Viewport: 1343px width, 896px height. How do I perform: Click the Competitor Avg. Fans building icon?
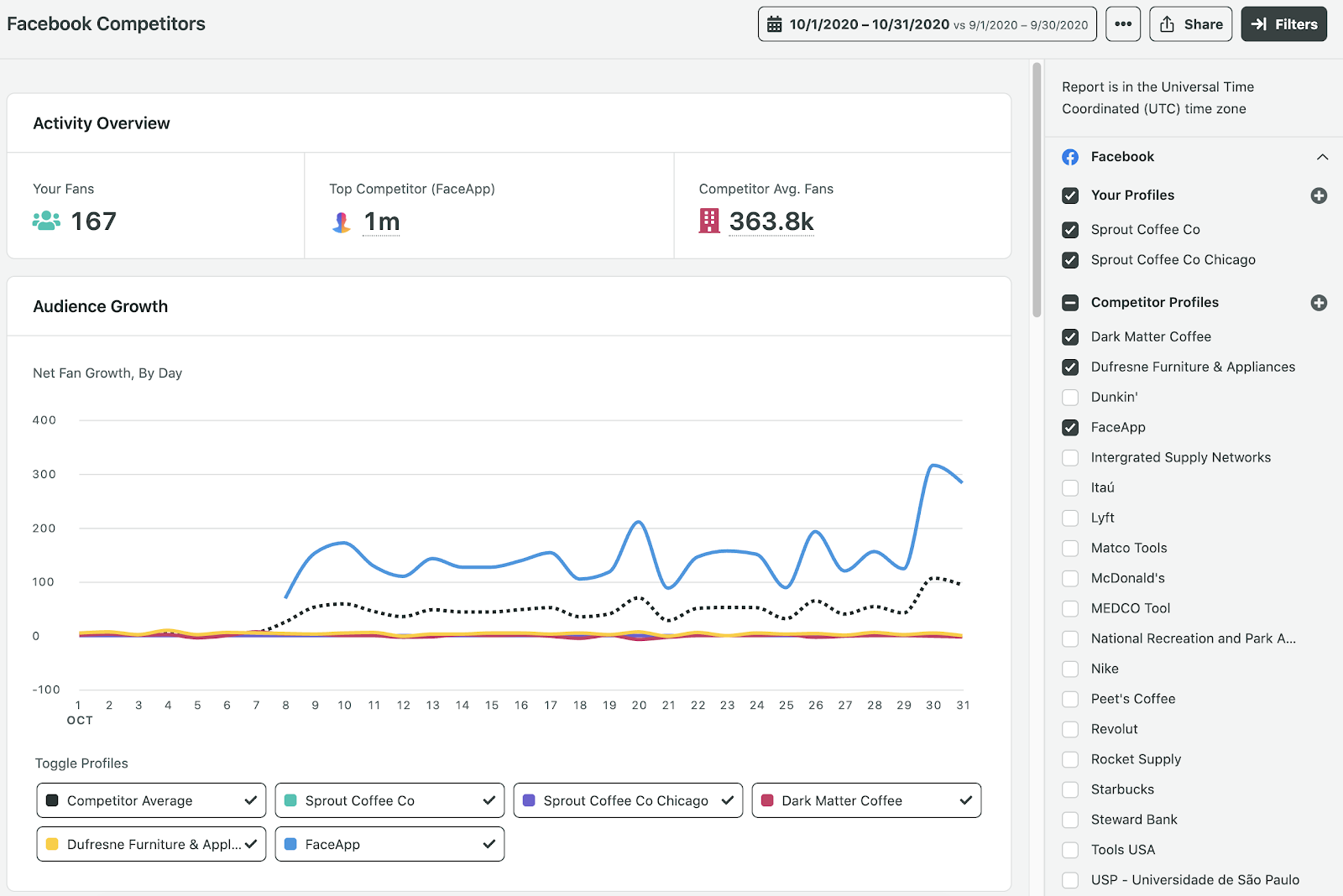pyautogui.click(x=709, y=221)
